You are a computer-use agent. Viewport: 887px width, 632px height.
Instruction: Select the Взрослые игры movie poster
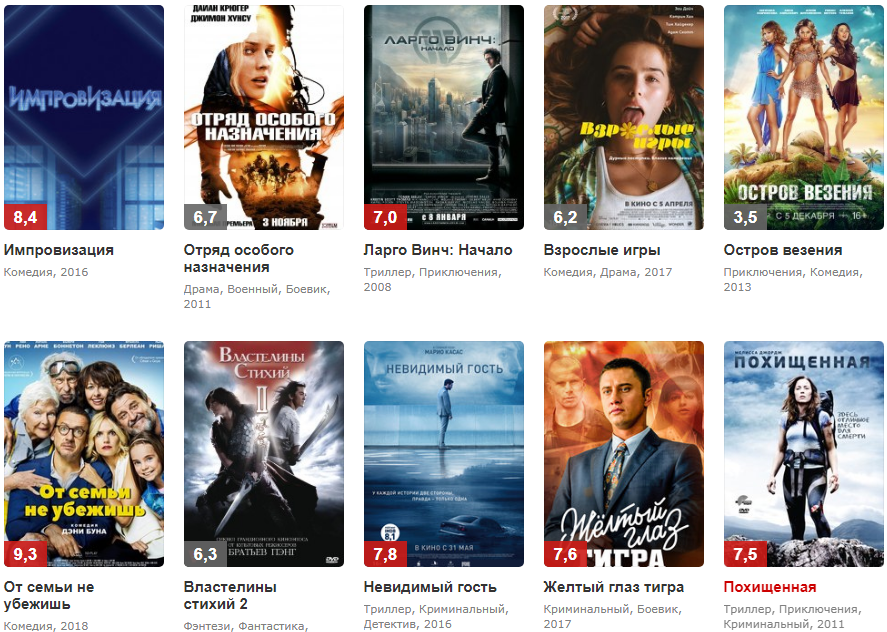[x=623, y=118]
